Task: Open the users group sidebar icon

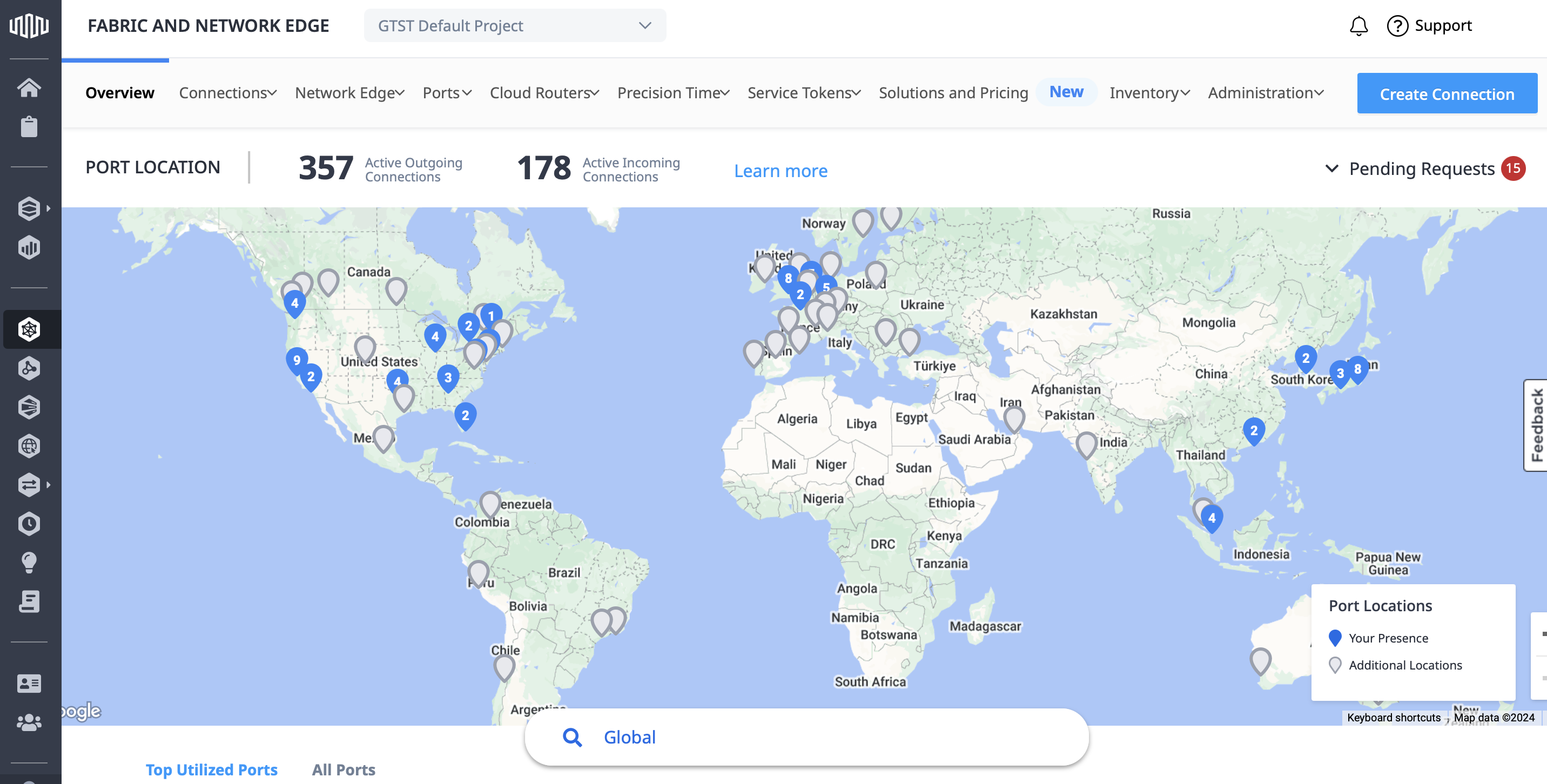Action: pos(29,722)
